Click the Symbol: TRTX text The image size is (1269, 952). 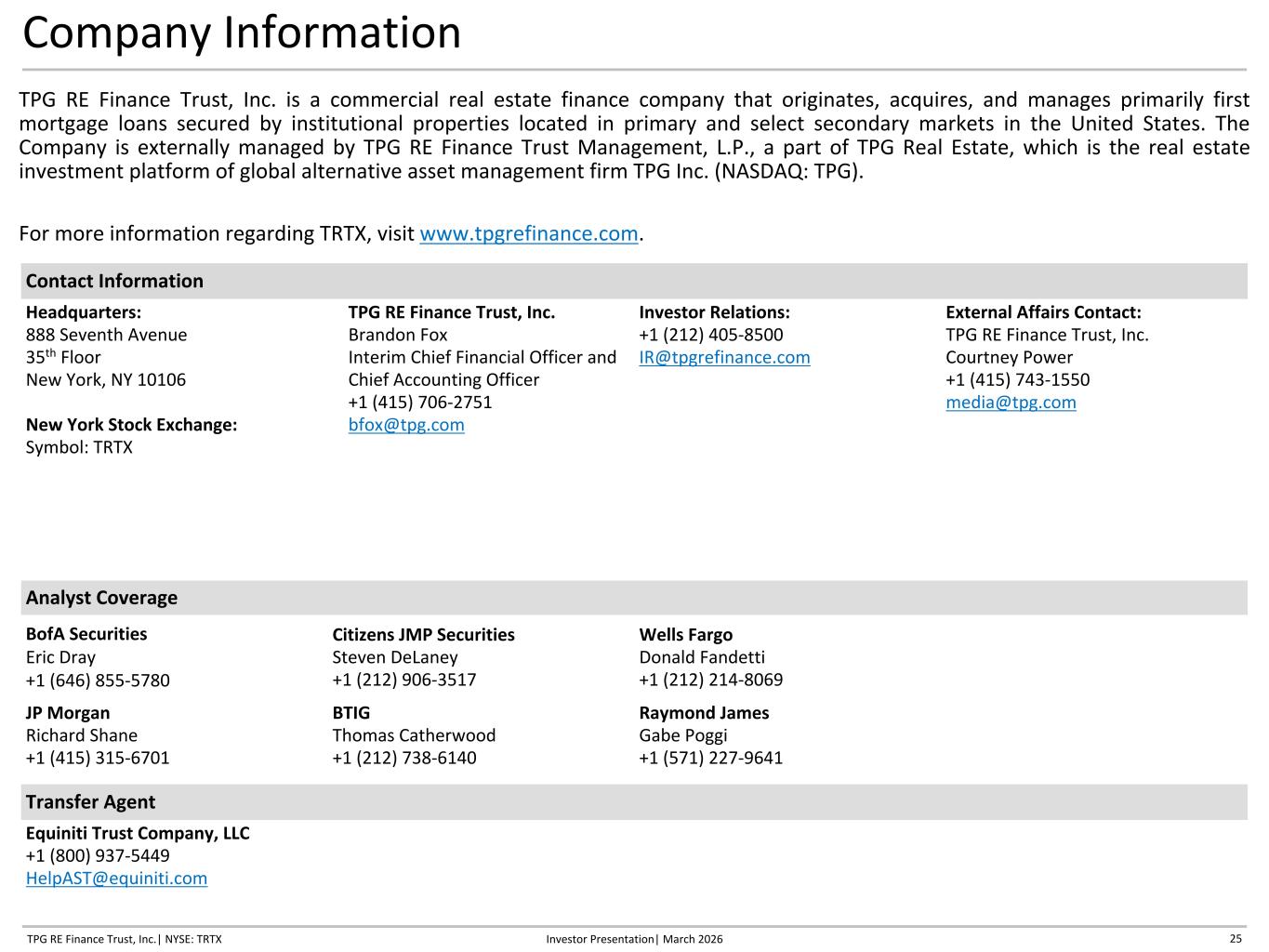tap(79, 447)
